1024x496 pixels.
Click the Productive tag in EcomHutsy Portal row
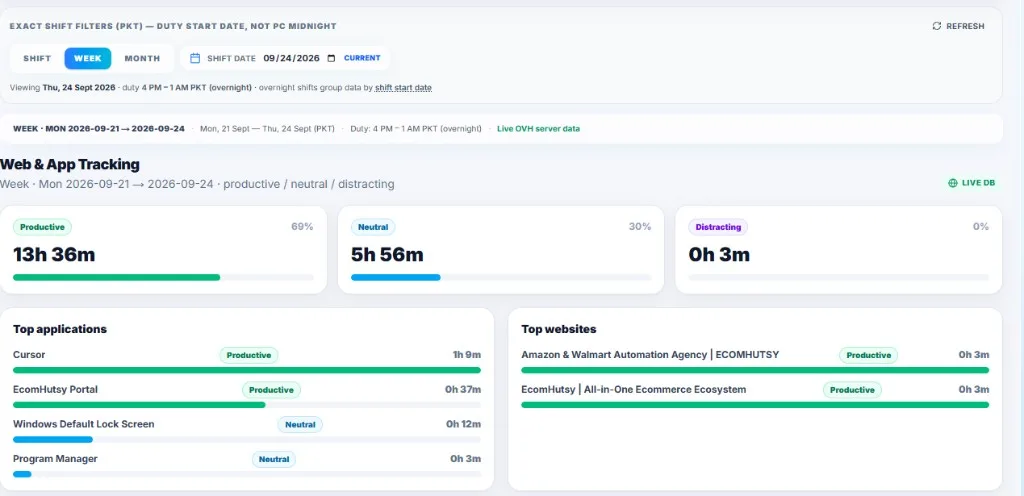tap(272, 390)
